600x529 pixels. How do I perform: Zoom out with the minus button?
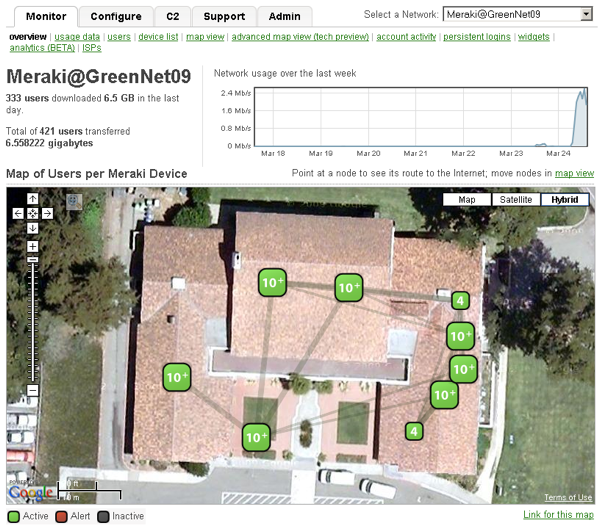pyautogui.click(x=33, y=390)
